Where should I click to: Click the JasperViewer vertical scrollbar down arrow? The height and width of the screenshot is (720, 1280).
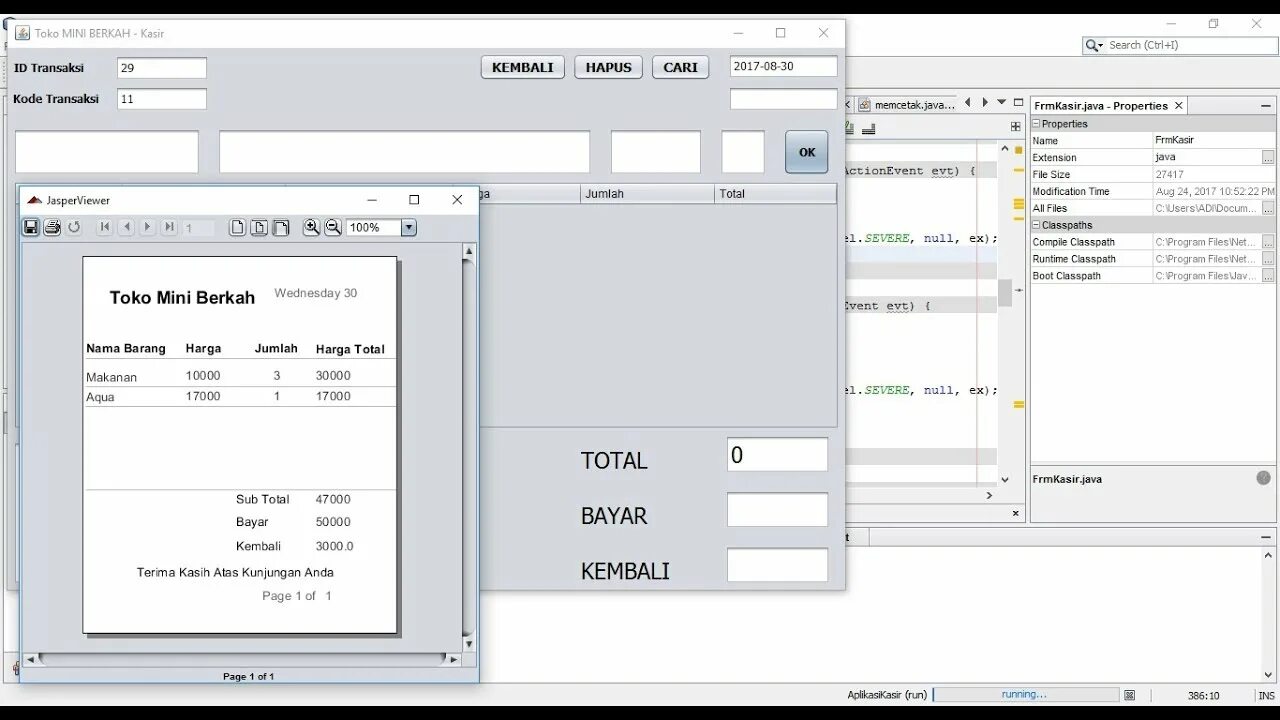click(468, 644)
